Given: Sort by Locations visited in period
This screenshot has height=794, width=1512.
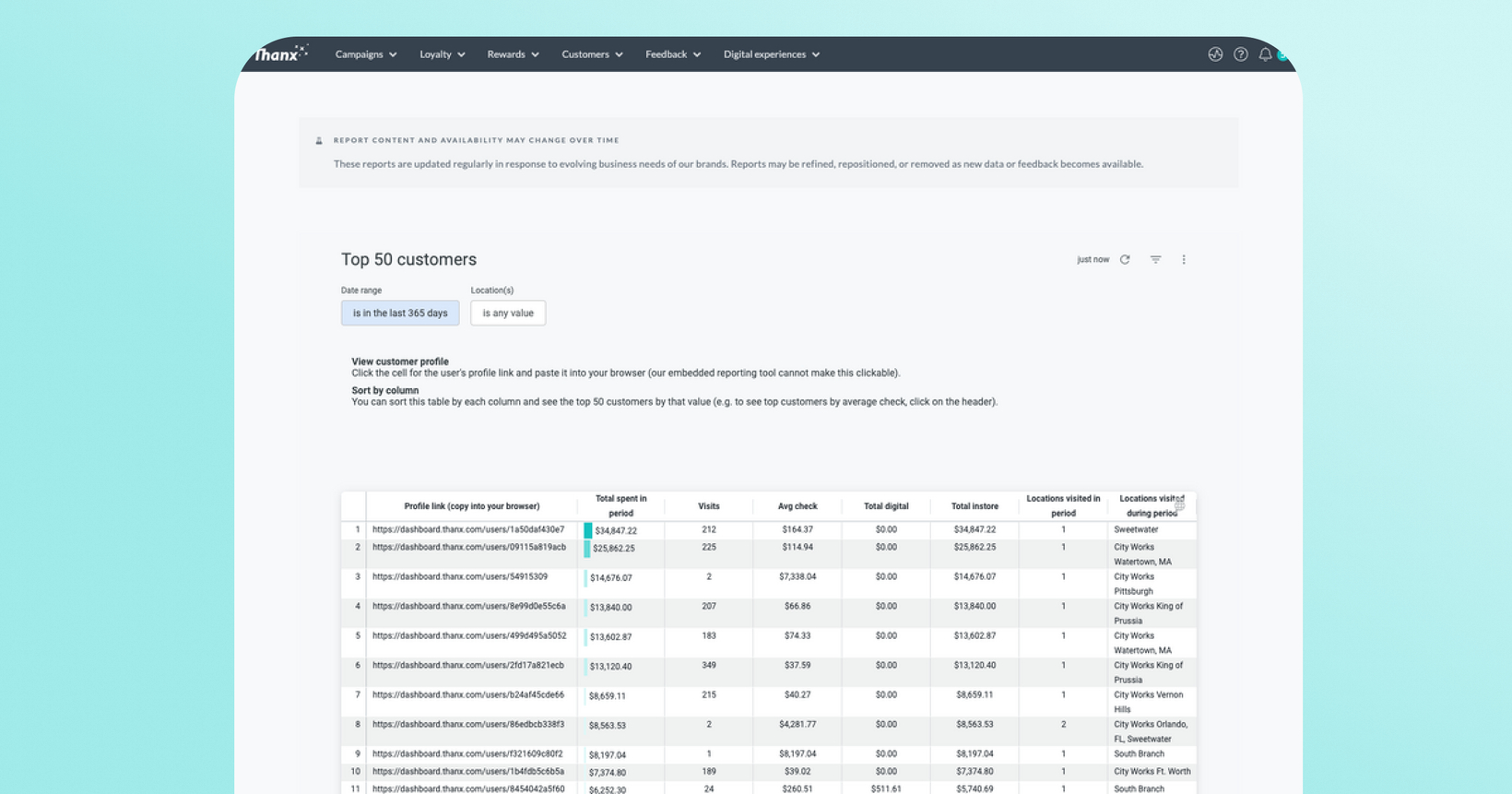Looking at the screenshot, I should pyautogui.click(x=1063, y=506).
